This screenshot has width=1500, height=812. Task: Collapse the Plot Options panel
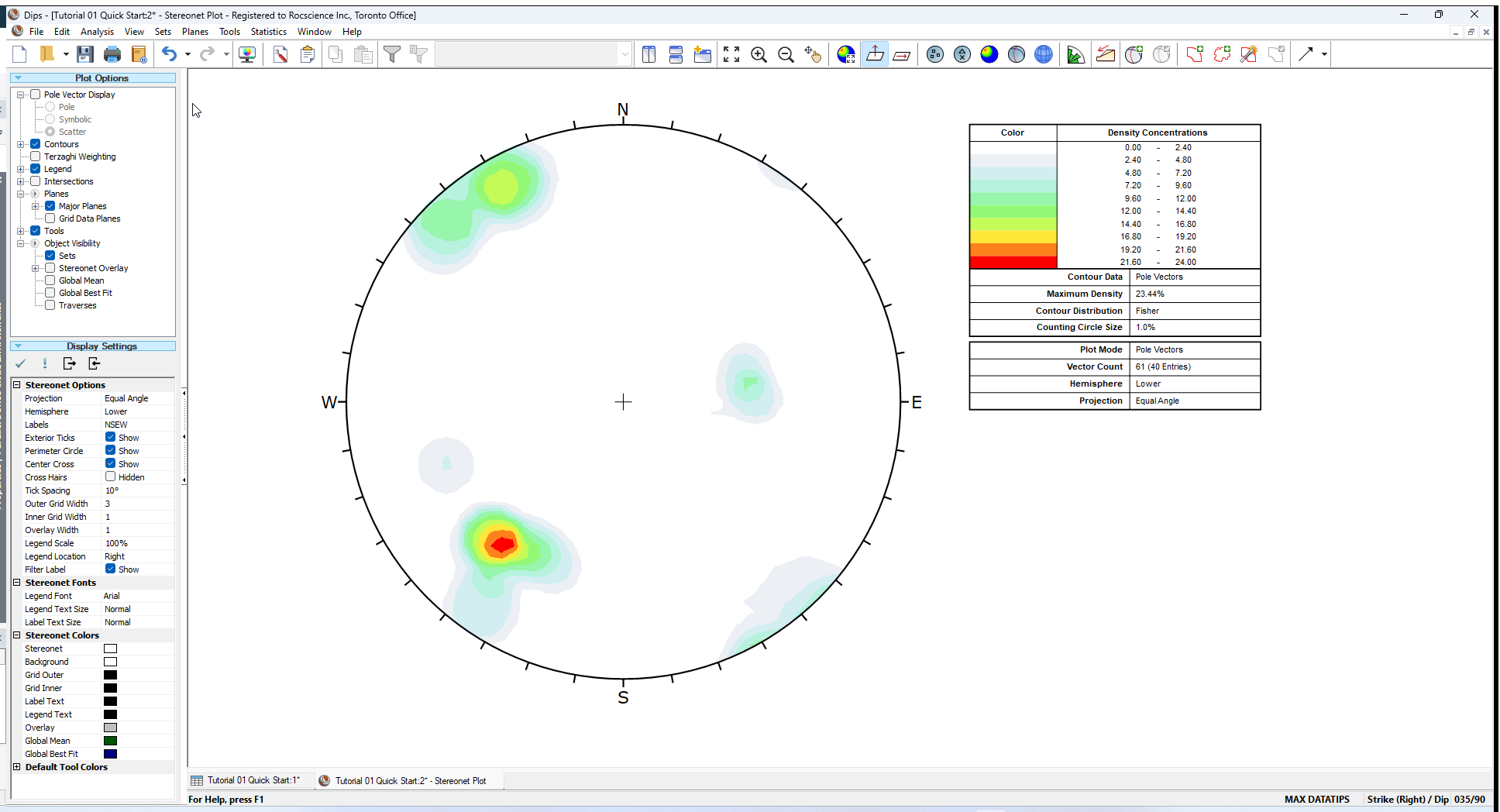point(18,77)
